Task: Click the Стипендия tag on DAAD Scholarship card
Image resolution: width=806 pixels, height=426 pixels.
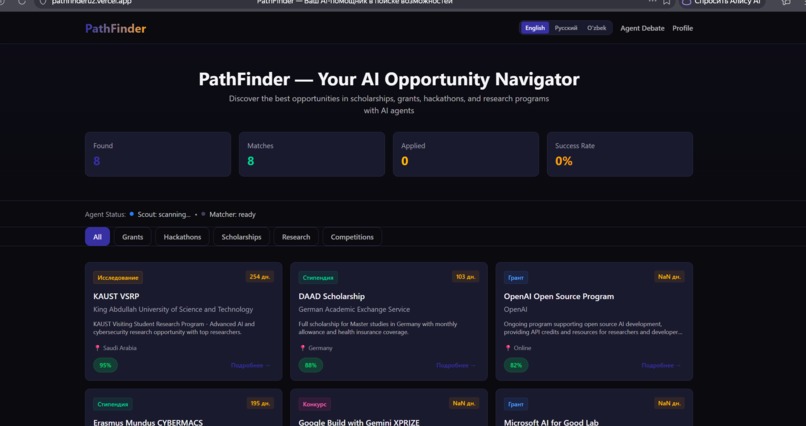Action: click(x=318, y=277)
